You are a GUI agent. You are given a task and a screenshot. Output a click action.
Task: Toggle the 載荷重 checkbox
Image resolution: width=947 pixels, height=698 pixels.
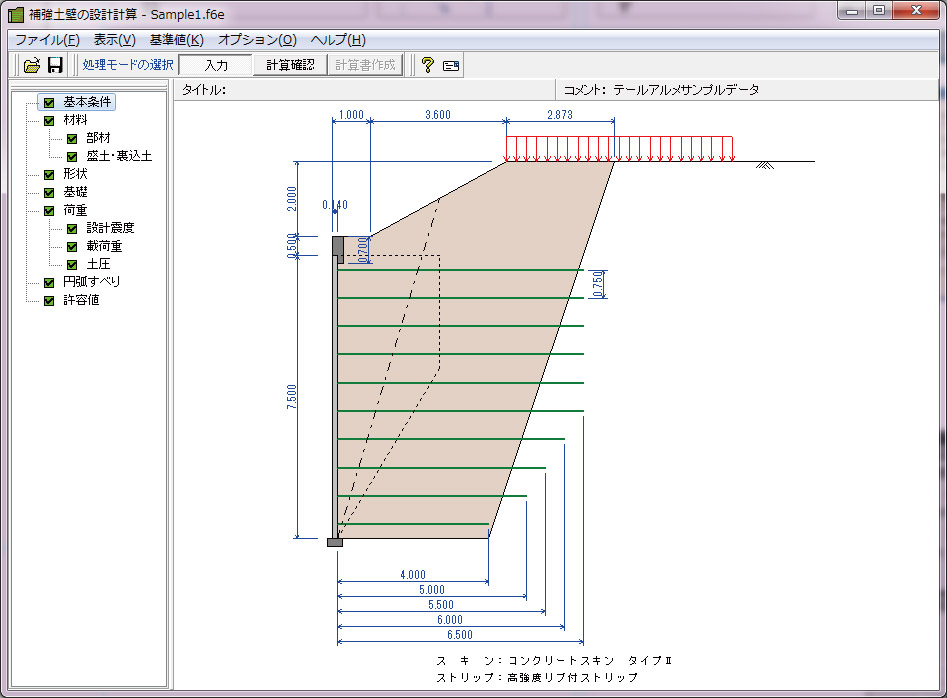72,247
